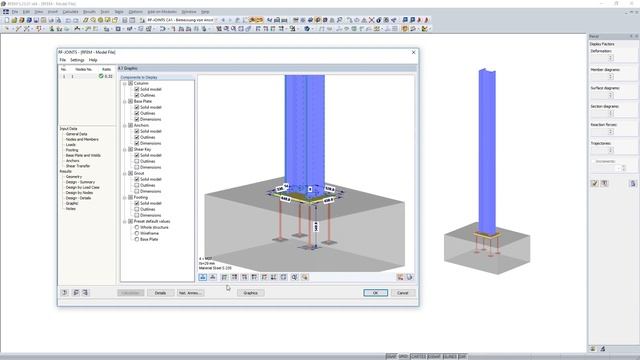Collapse the Column tree group
This screenshot has width=640, height=360.
(125, 83)
